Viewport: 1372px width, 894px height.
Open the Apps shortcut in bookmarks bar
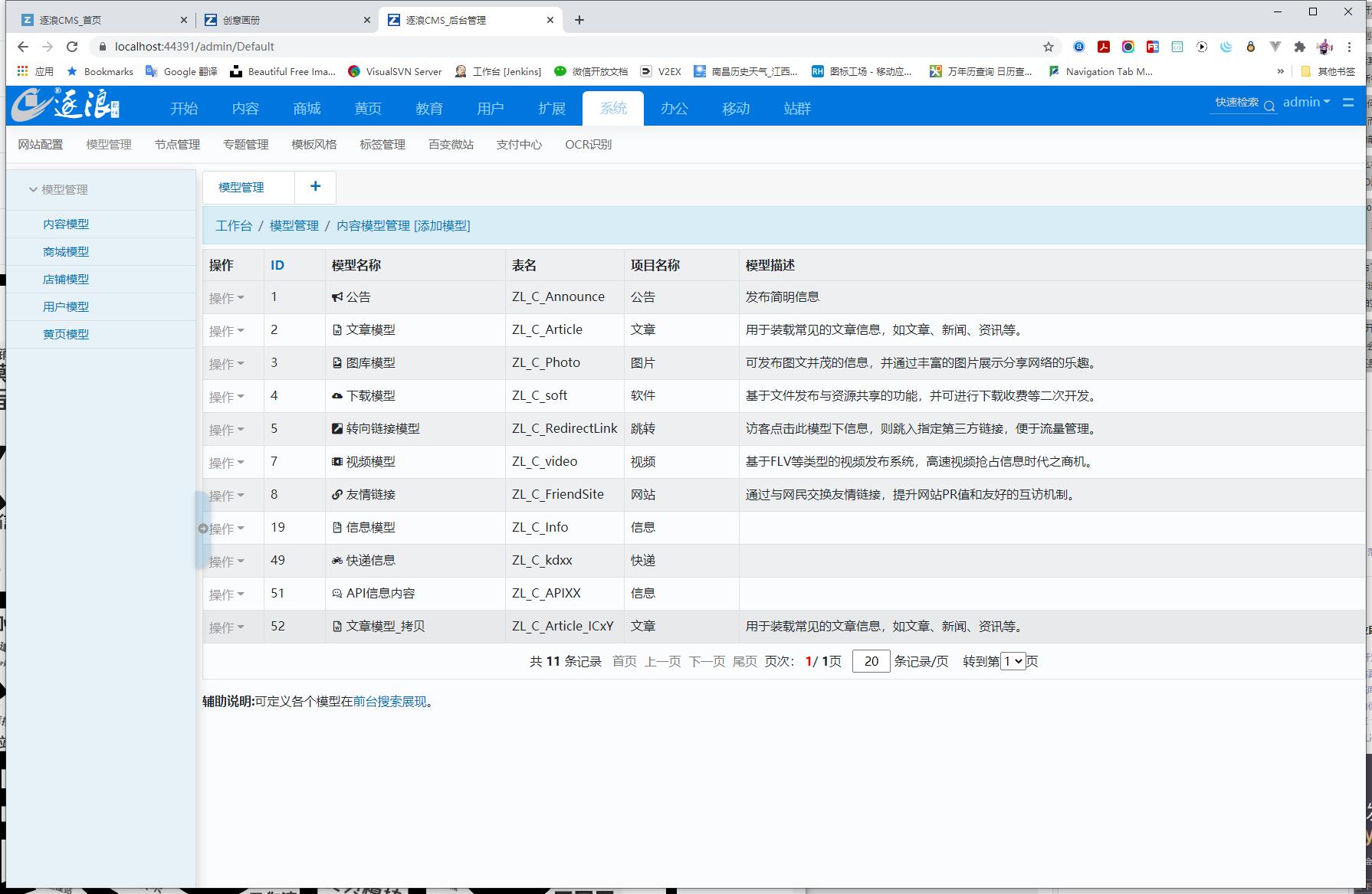(35, 71)
